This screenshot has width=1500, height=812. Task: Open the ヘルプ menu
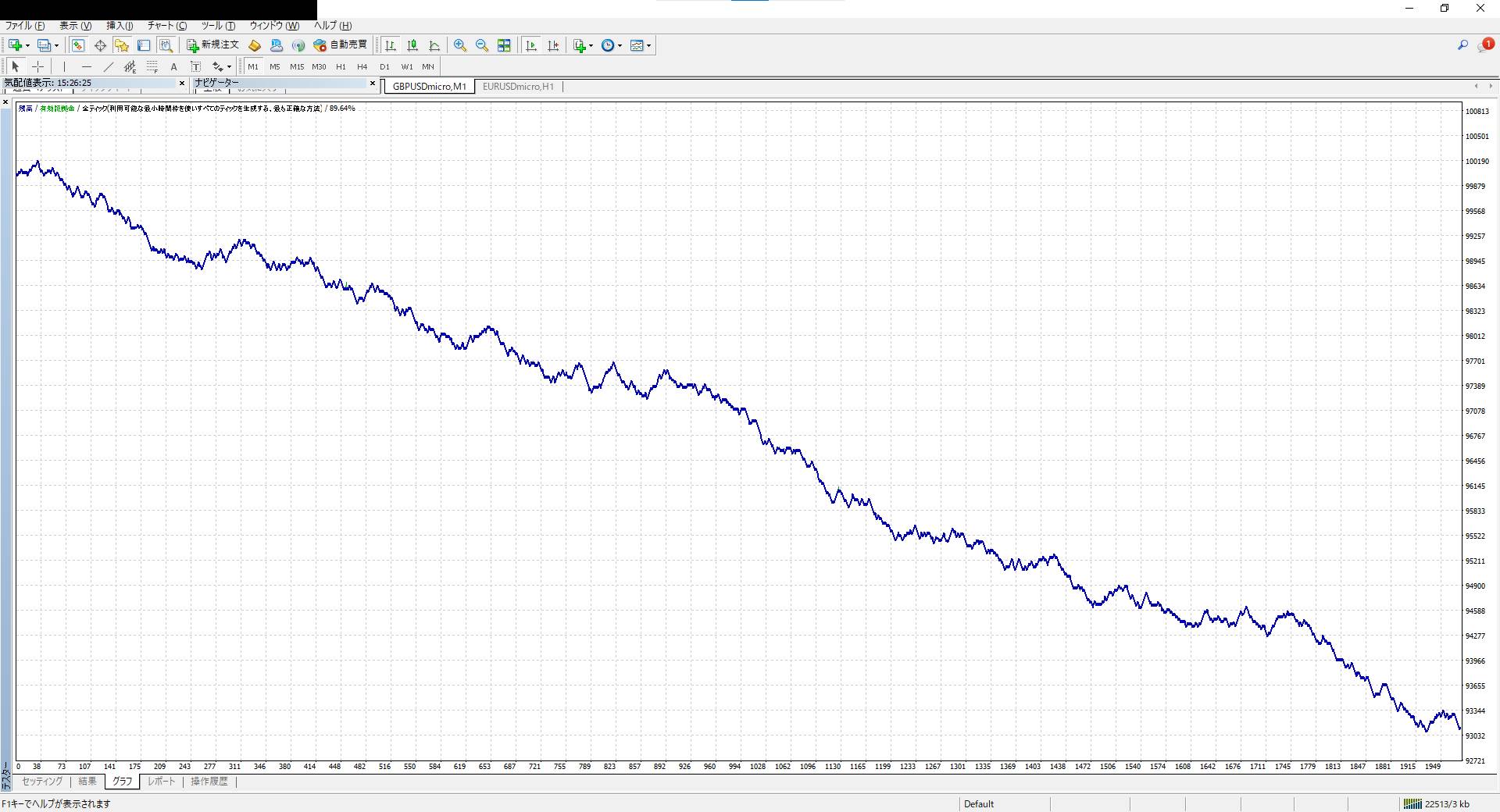333,26
